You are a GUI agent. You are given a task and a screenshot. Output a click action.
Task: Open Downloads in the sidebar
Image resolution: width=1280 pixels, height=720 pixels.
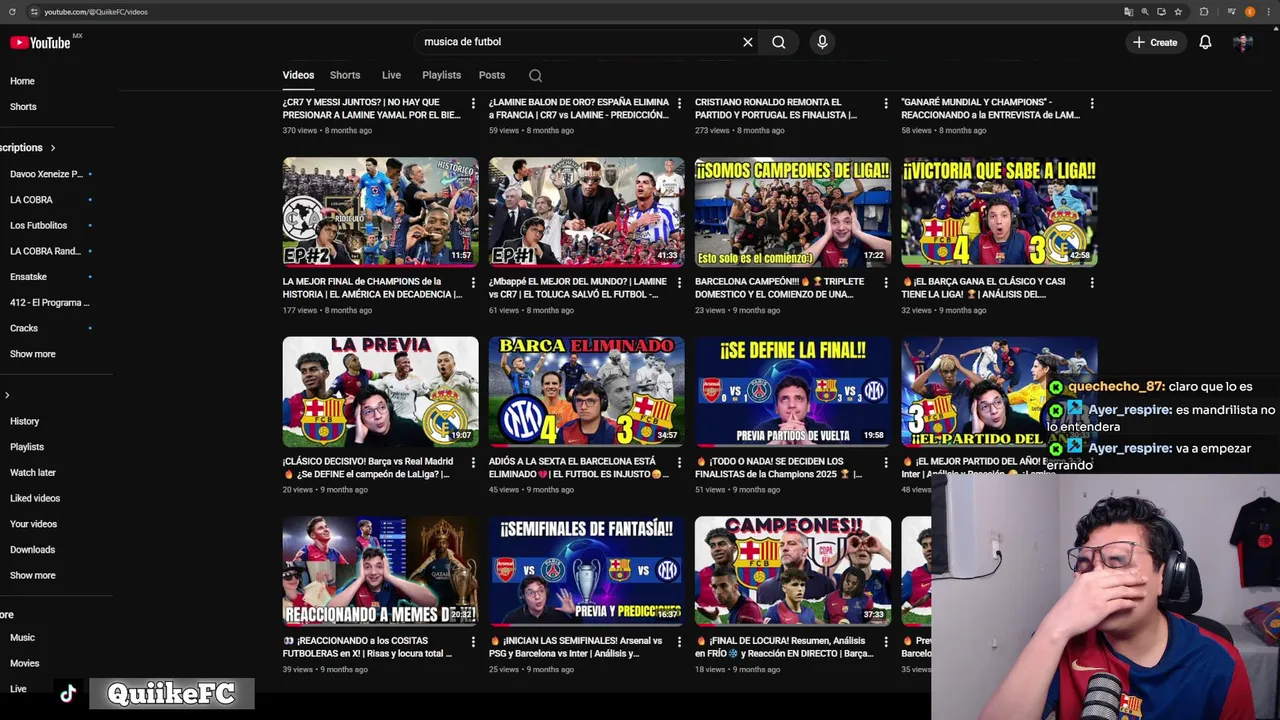tap(32, 550)
